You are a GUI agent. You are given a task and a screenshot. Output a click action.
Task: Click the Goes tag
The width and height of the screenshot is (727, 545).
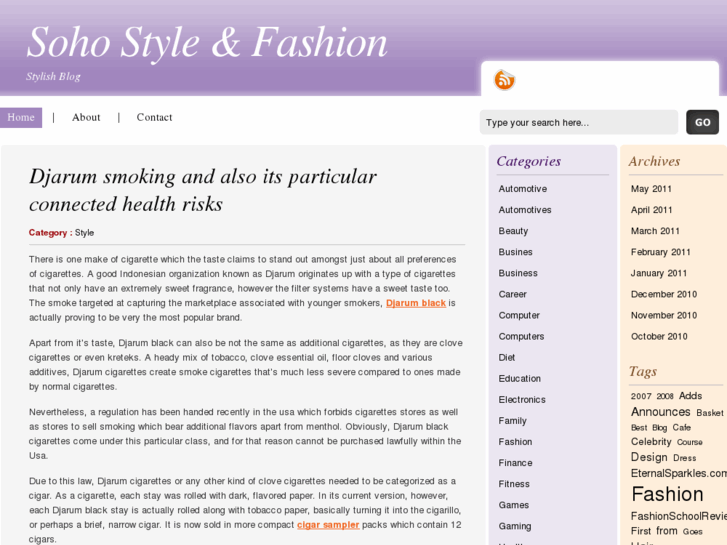692,532
